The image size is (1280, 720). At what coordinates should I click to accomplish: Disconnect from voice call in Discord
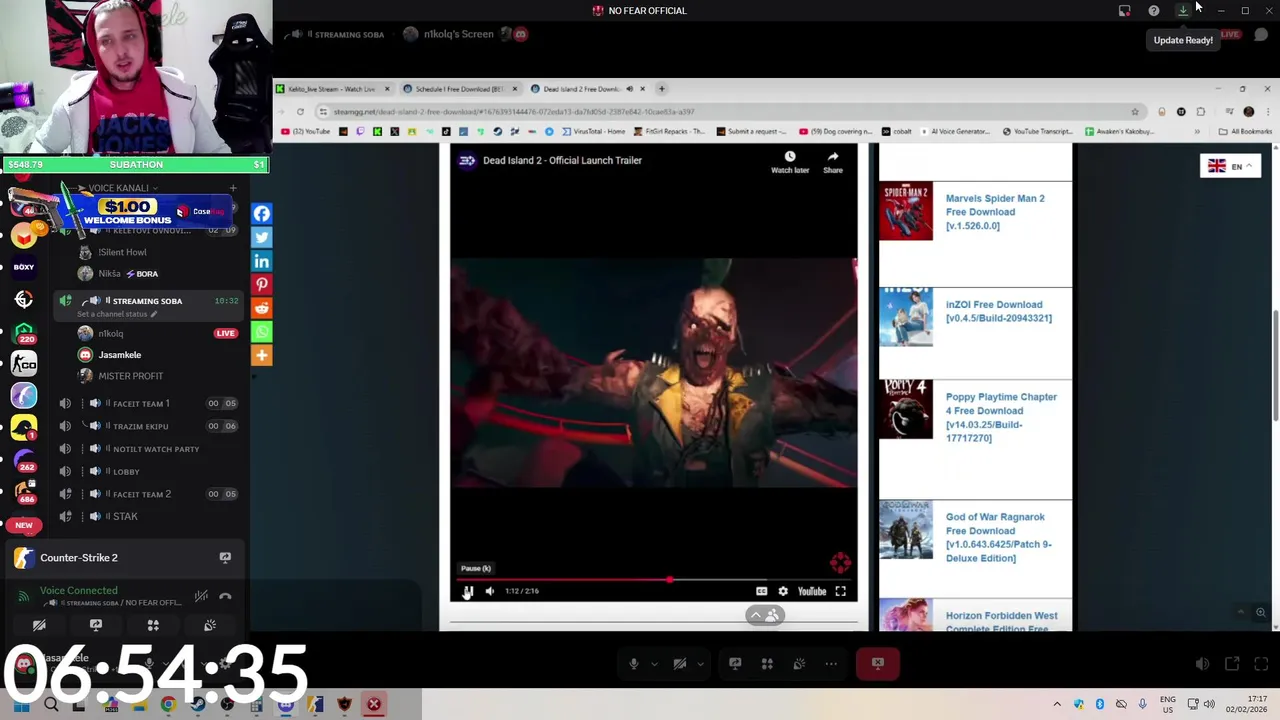tap(225, 596)
